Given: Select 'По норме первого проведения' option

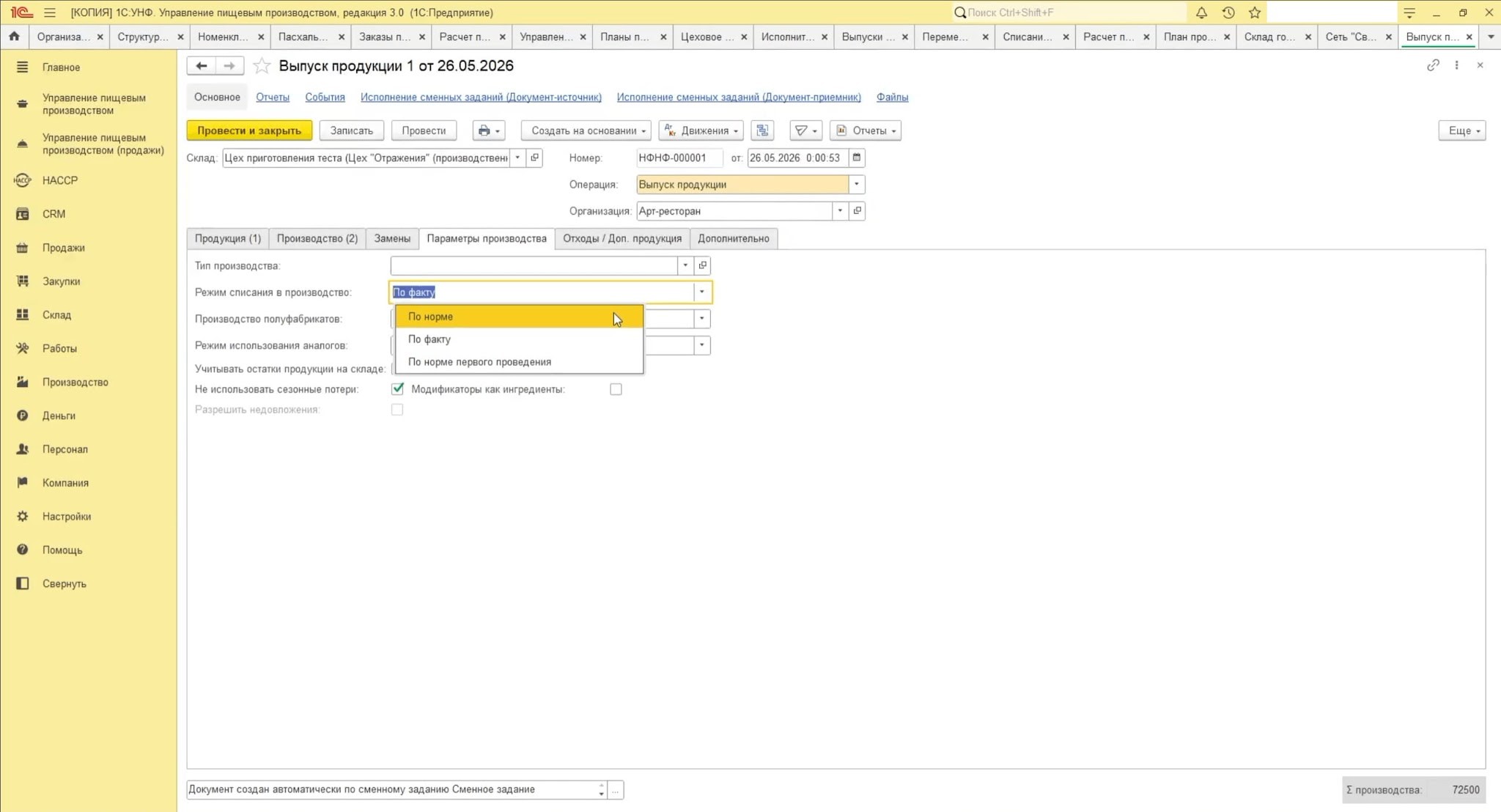Looking at the screenshot, I should tap(479, 362).
